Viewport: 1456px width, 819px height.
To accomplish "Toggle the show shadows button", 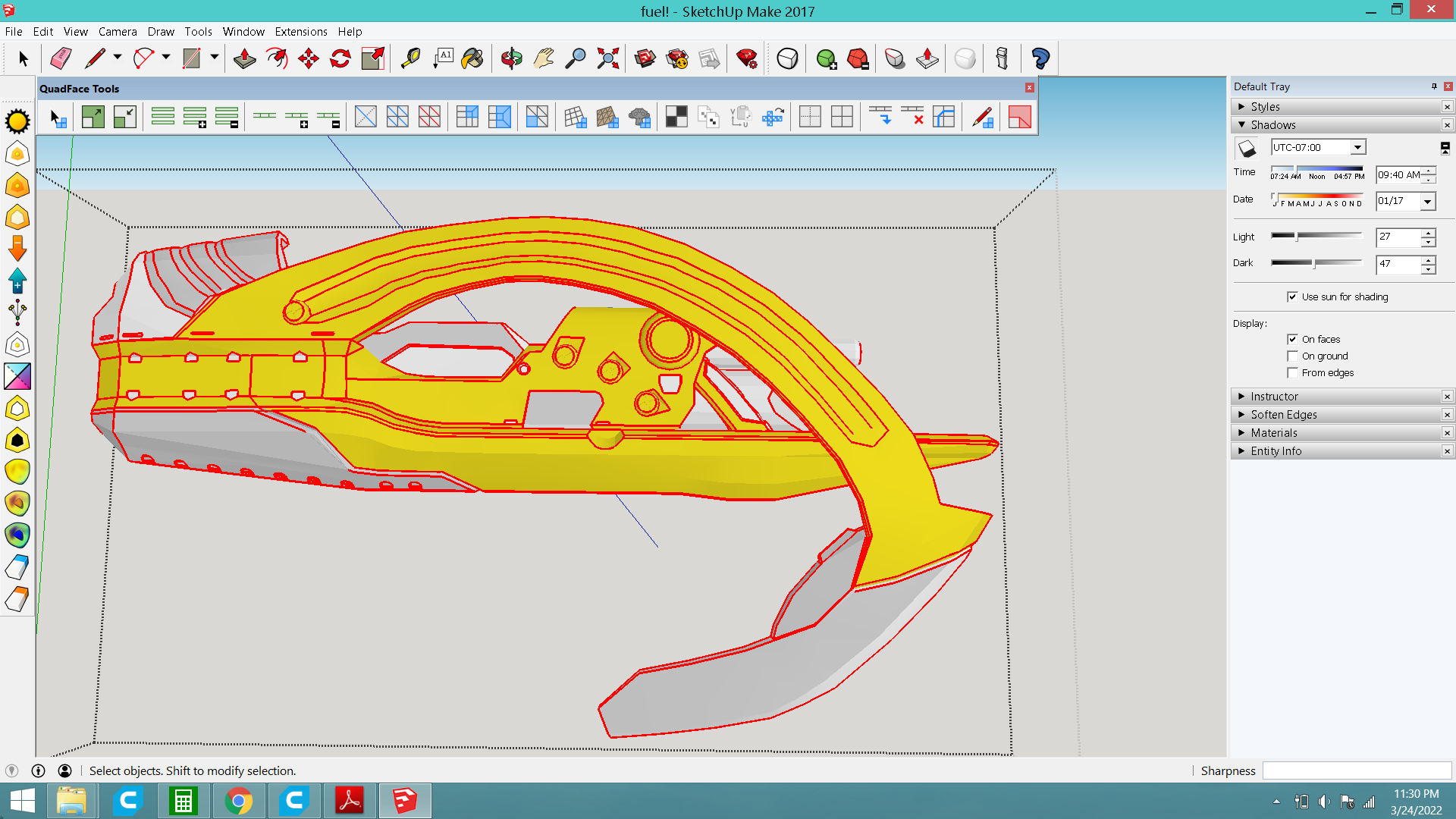I will pos(1247,148).
